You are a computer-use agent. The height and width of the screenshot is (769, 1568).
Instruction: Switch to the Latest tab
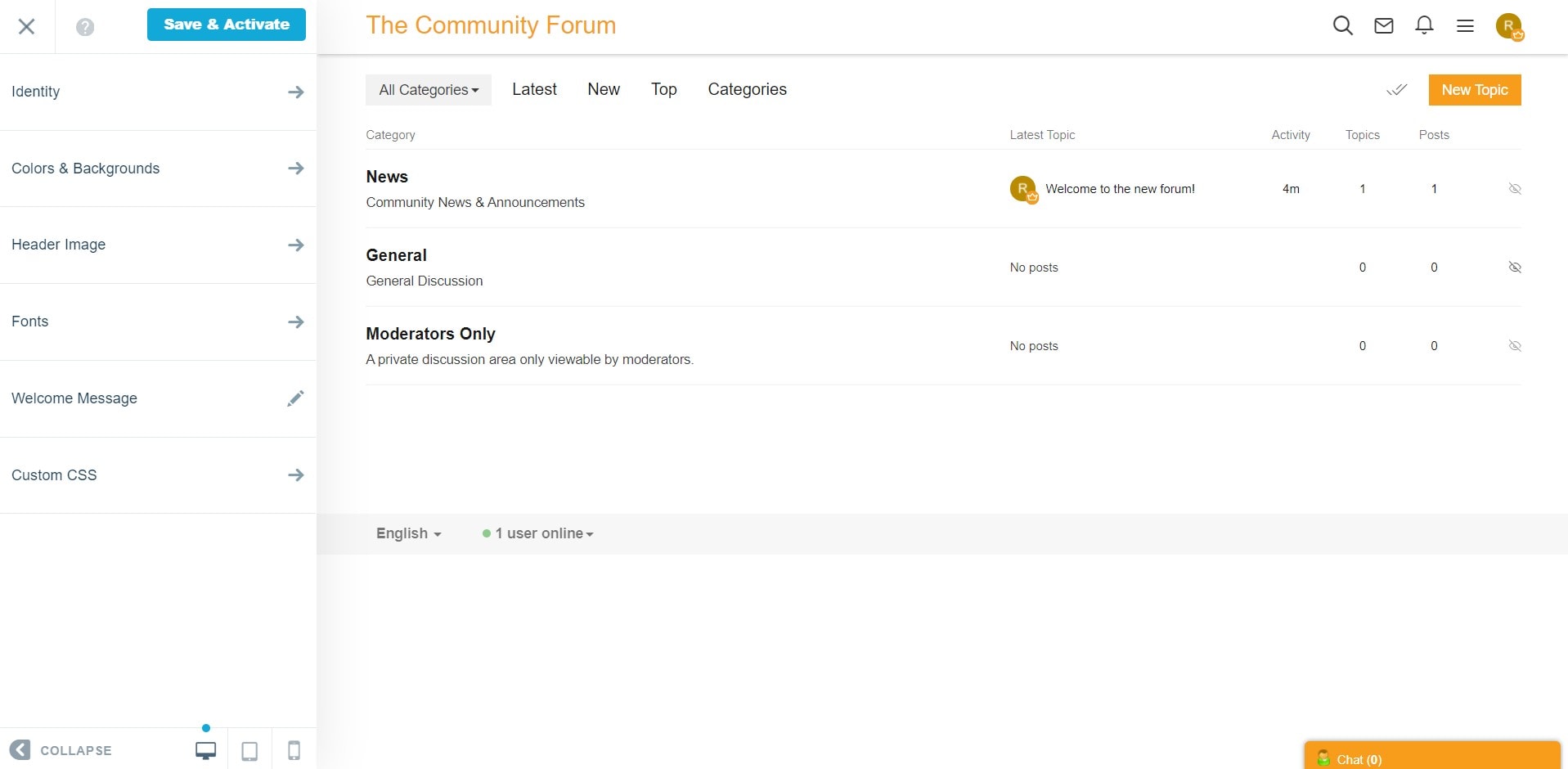point(534,89)
